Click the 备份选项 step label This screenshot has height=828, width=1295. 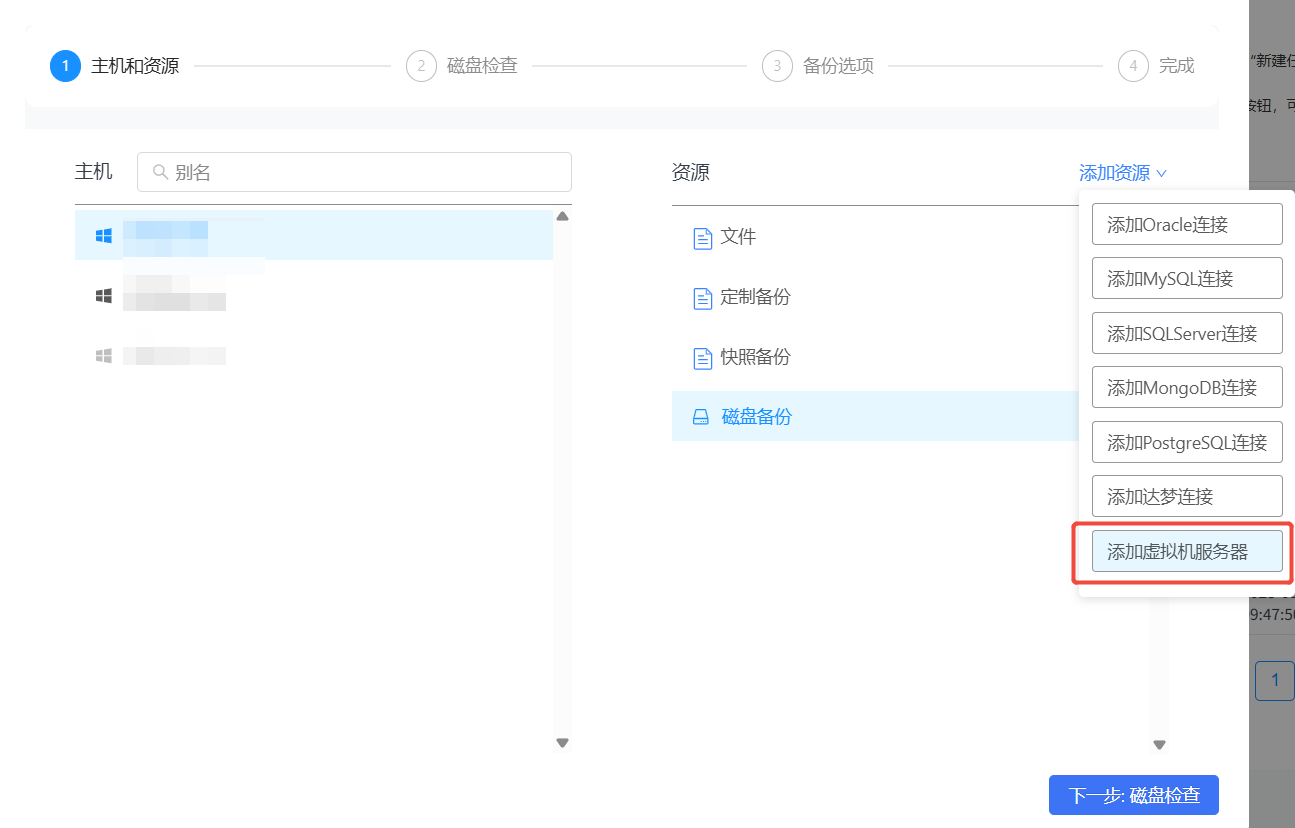(838, 66)
